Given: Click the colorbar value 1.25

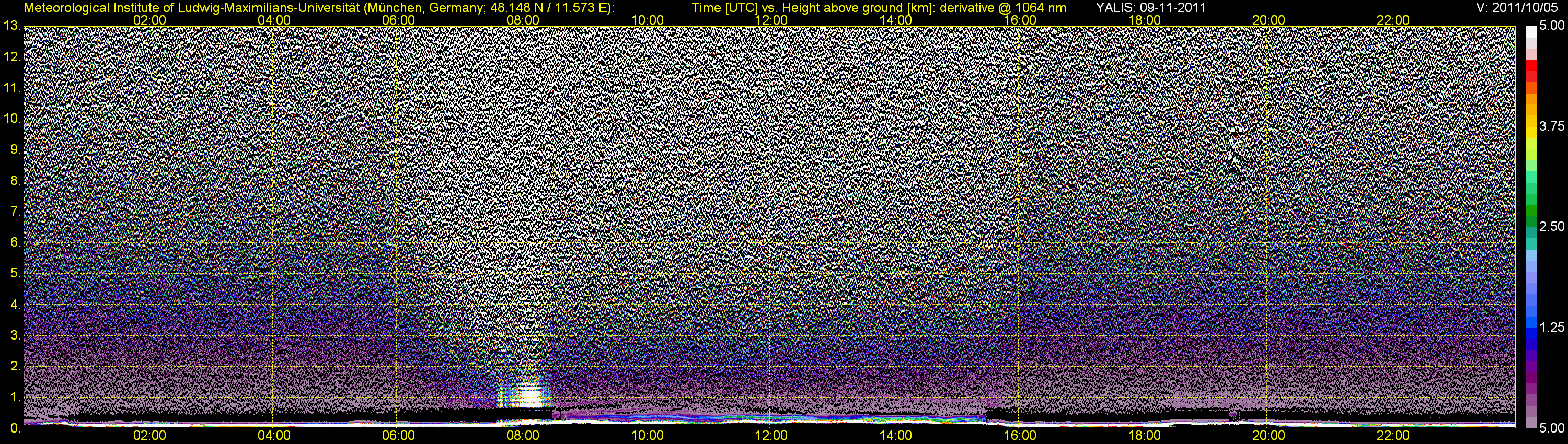Looking at the screenshot, I should (1552, 328).
